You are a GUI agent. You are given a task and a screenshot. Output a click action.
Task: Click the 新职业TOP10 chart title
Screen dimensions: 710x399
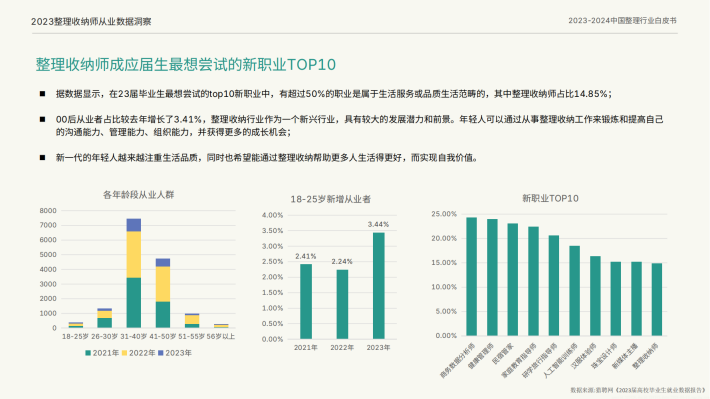[550, 198]
